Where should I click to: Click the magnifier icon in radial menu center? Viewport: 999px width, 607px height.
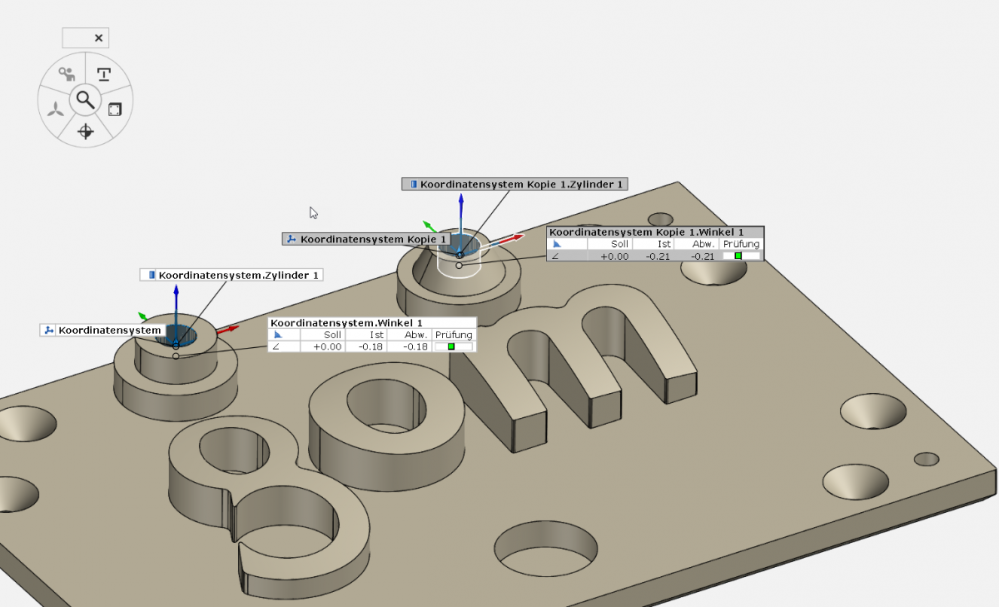tap(86, 100)
